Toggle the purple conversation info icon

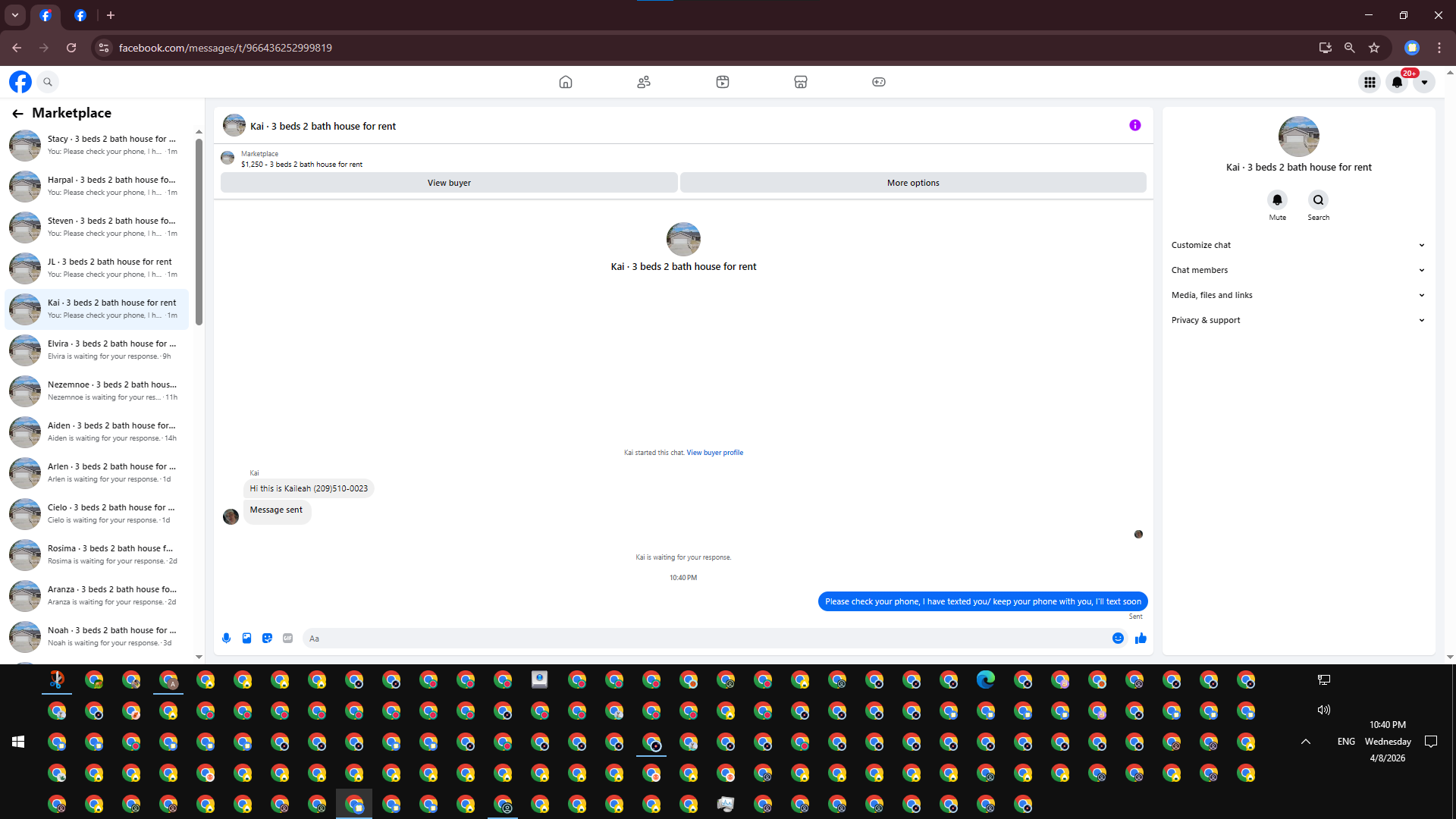point(1135,125)
